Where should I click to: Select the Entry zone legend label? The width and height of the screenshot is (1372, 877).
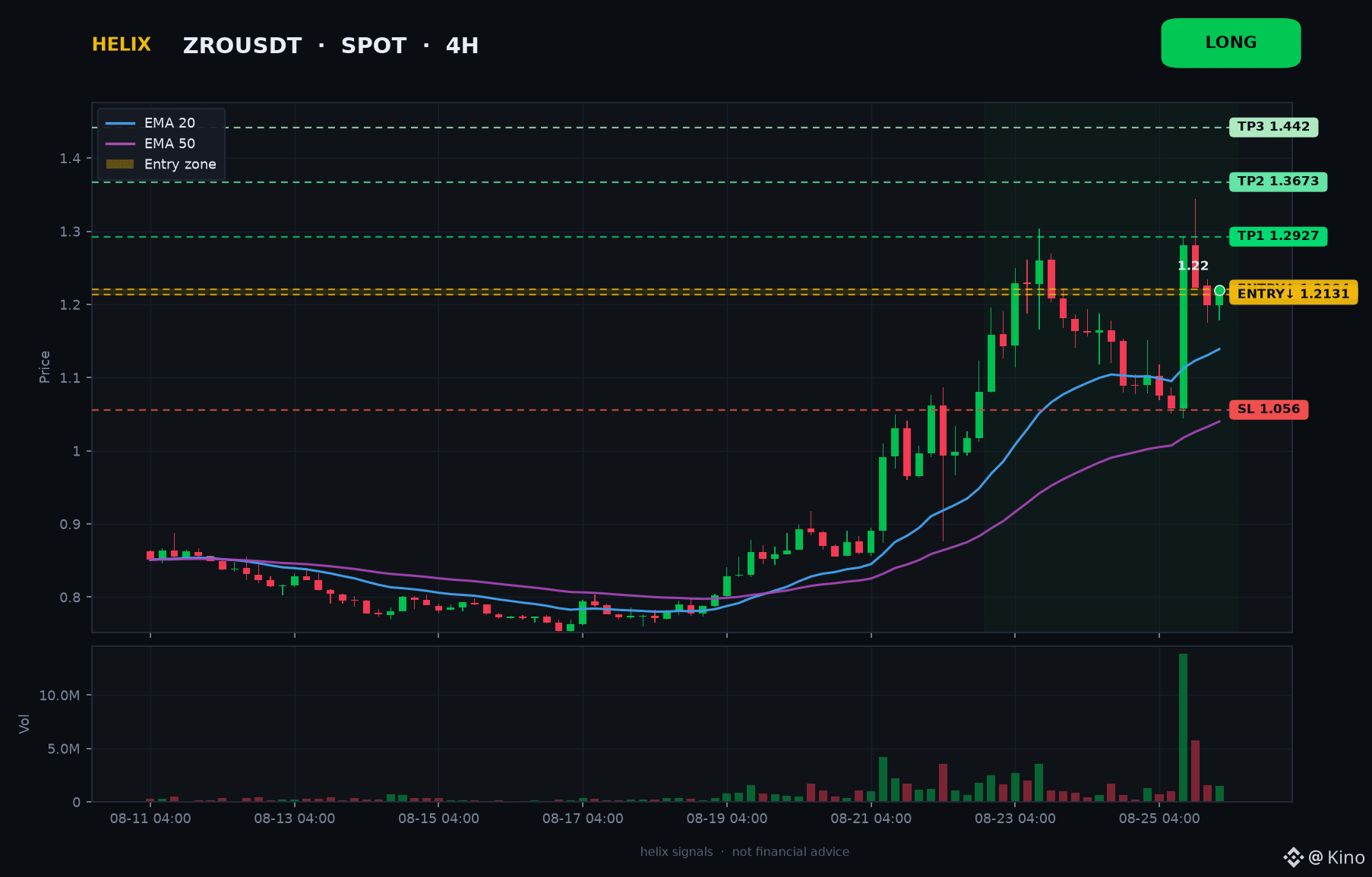click(x=180, y=164)
